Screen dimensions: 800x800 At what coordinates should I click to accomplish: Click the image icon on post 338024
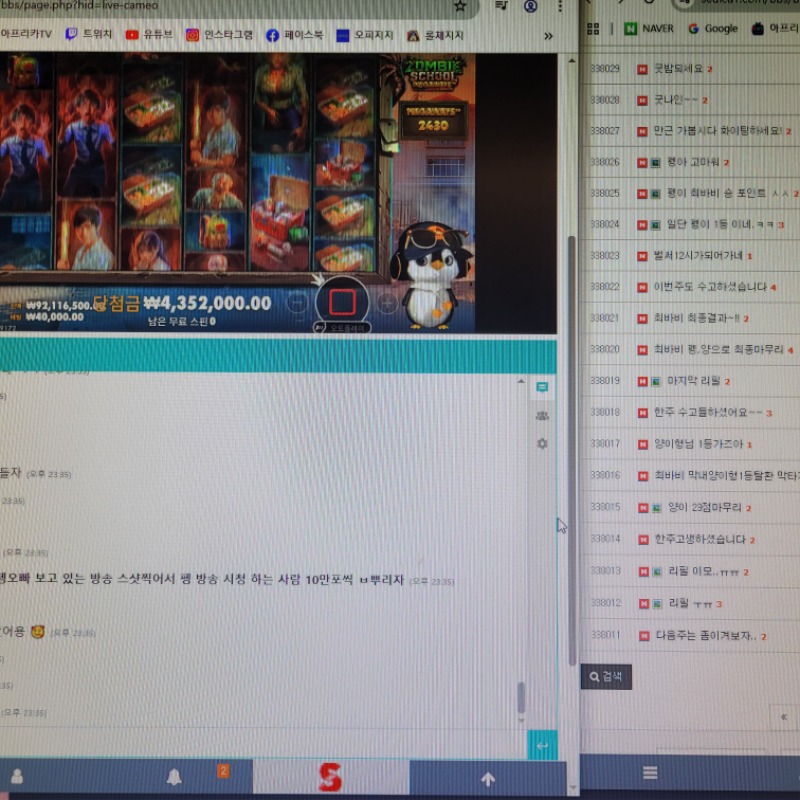[656, 224]
